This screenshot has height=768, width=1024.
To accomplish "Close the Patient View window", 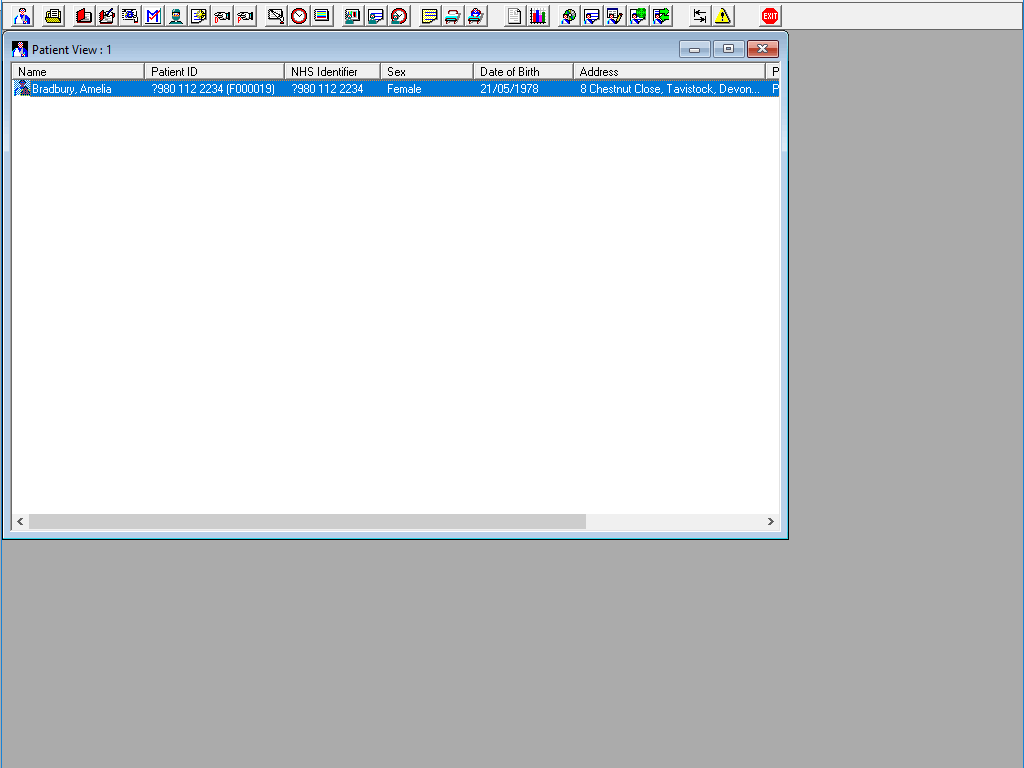I will point(763,49).
